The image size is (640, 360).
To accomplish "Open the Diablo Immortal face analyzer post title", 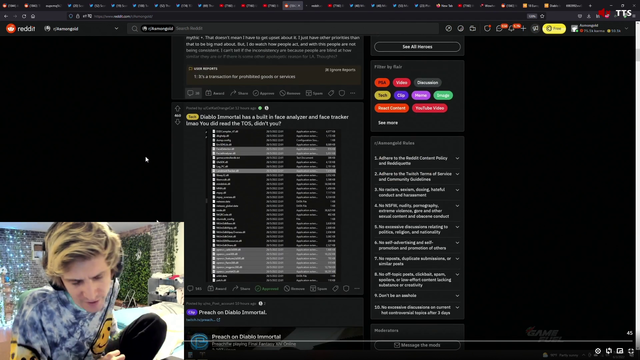I will [x=267, y=120].
